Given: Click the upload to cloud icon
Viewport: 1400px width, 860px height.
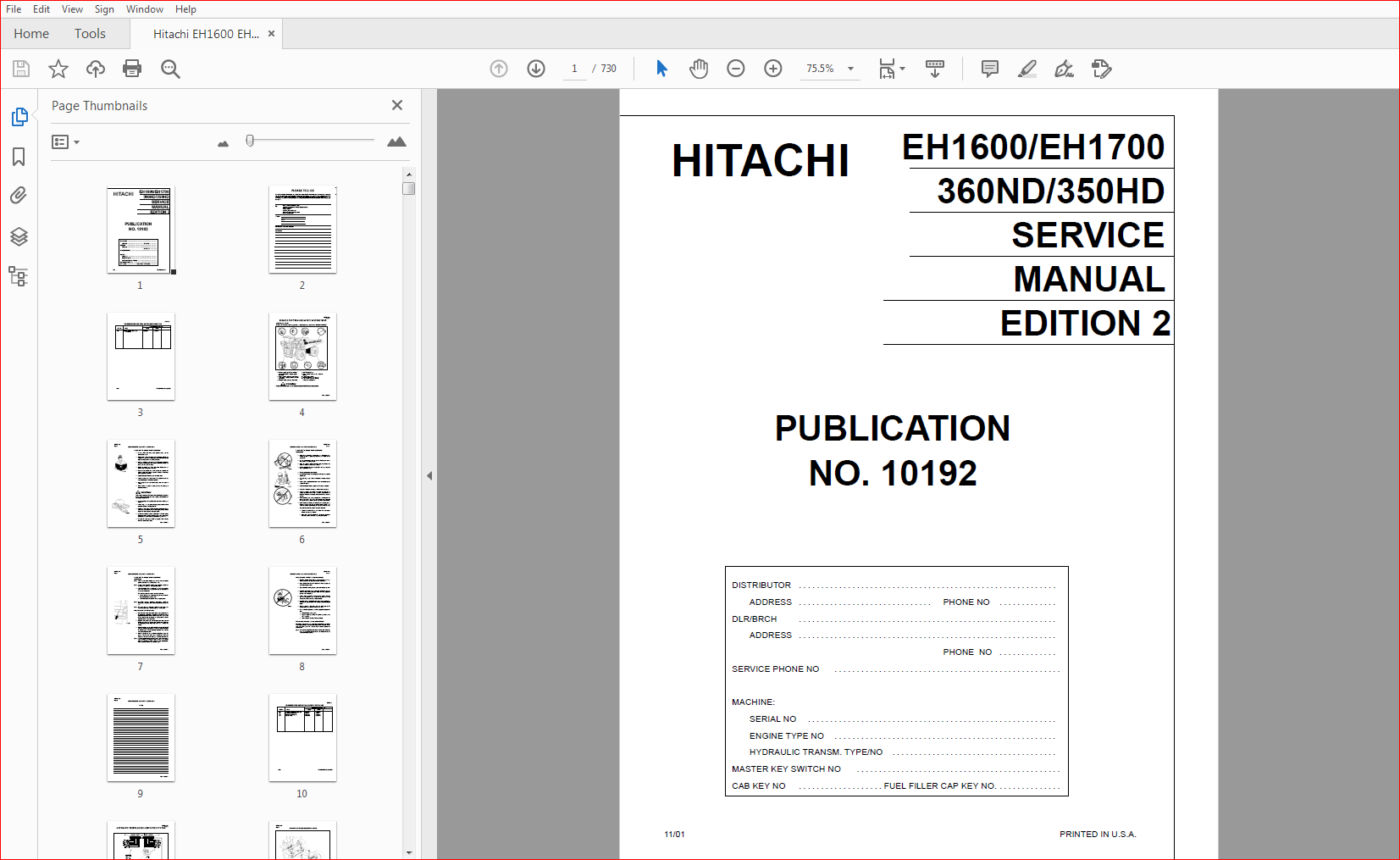Looking at the screenshot, I should click(96, 69).
